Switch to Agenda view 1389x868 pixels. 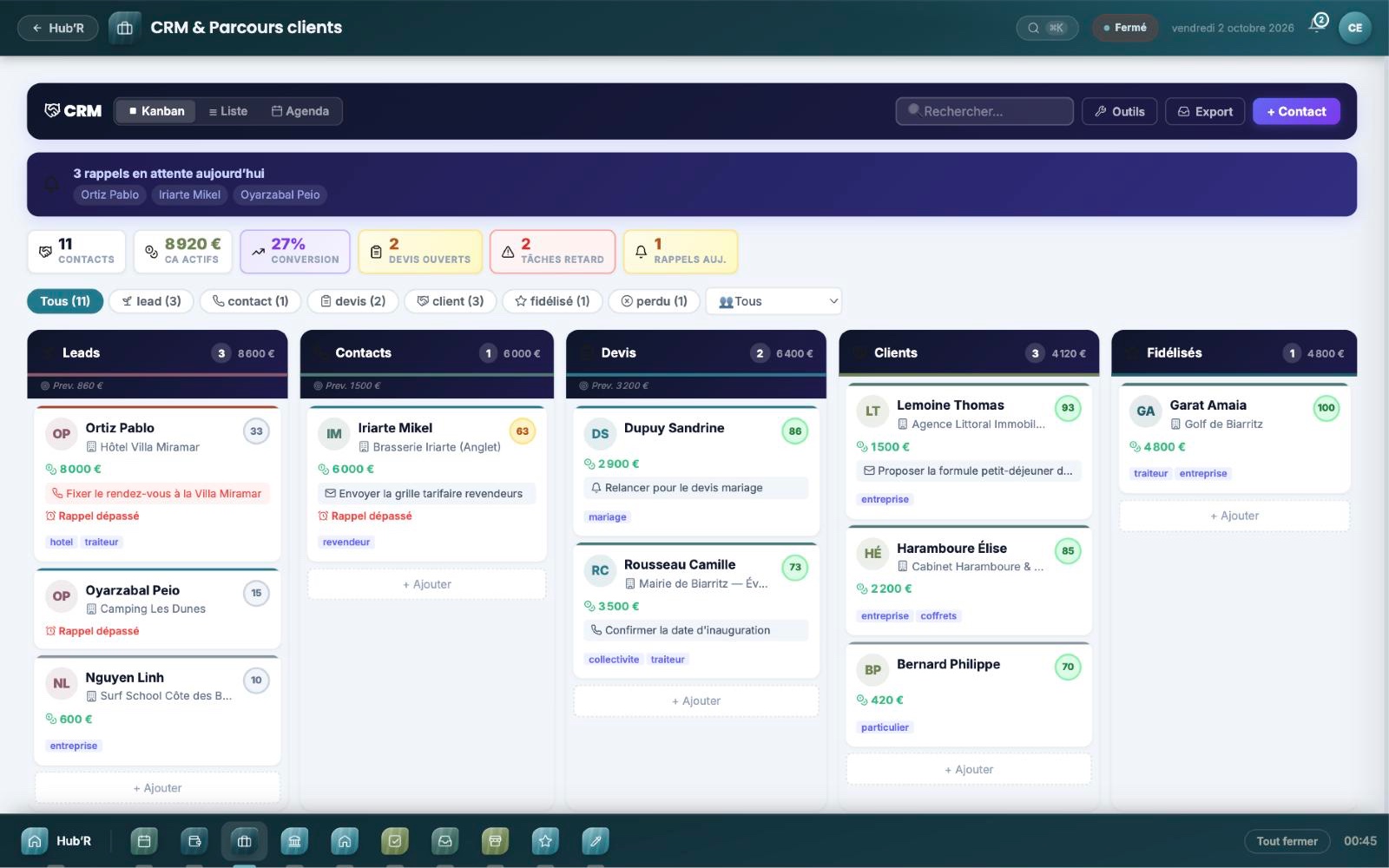point(300,111)
